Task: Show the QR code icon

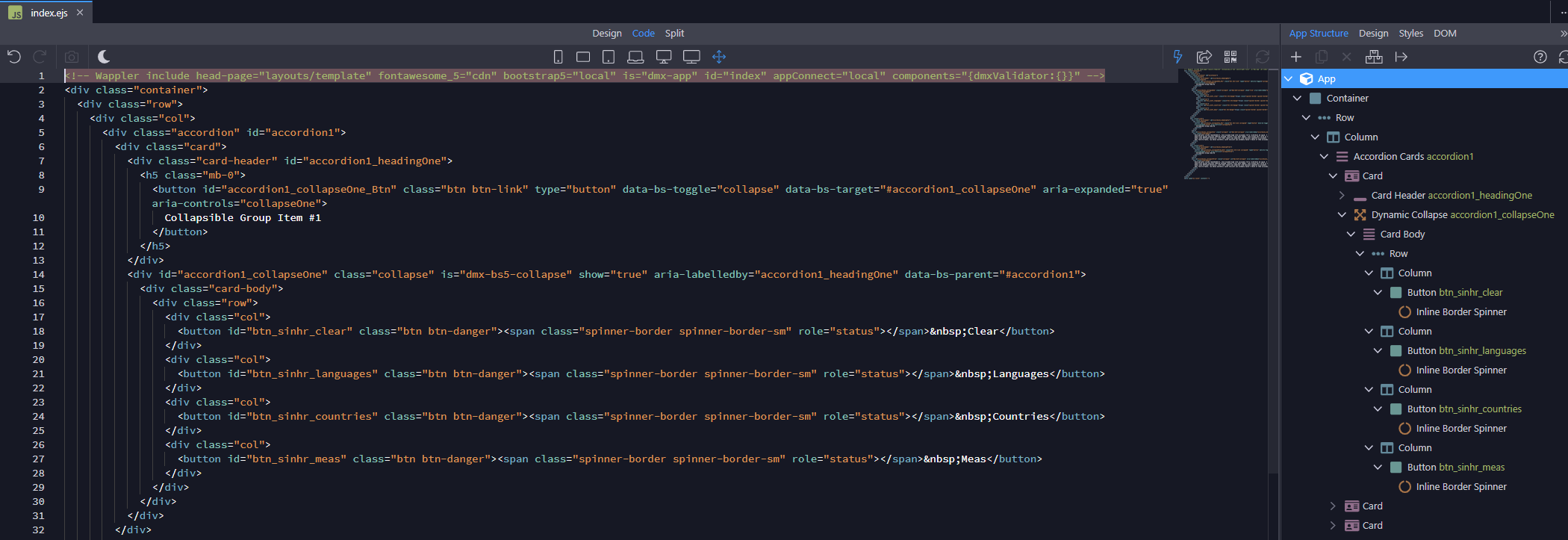Action: [1231, 57]
